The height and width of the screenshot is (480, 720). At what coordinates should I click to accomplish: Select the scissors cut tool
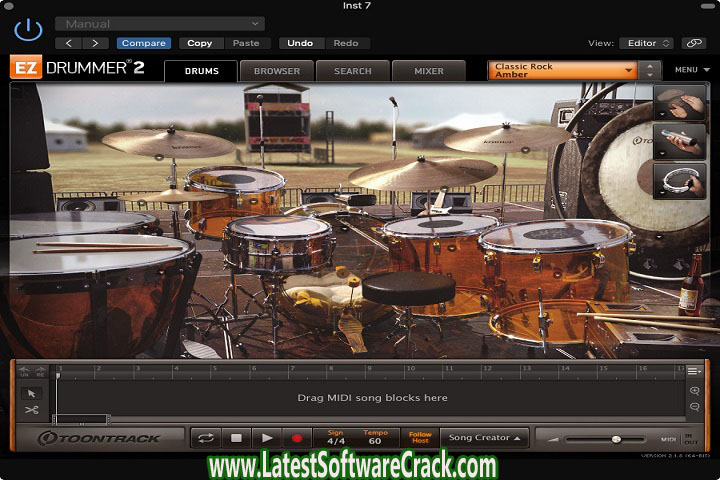31,410
